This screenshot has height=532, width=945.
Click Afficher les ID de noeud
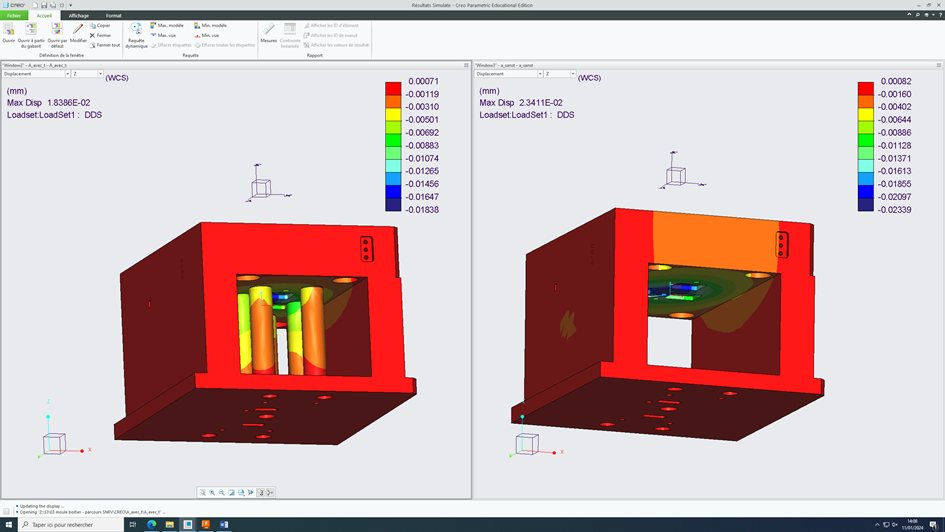point(330,35)
